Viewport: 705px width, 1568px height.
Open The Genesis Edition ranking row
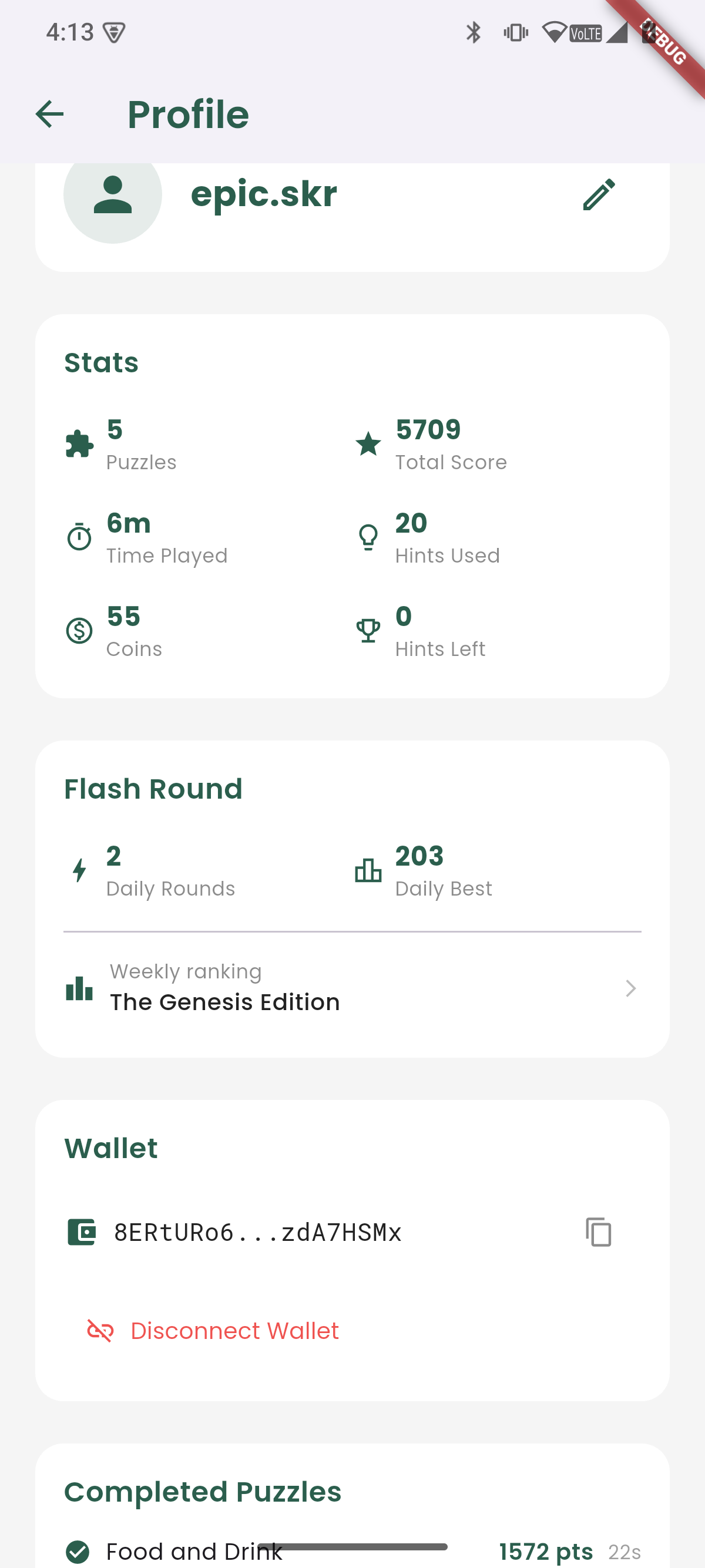tap(224, 1002)
